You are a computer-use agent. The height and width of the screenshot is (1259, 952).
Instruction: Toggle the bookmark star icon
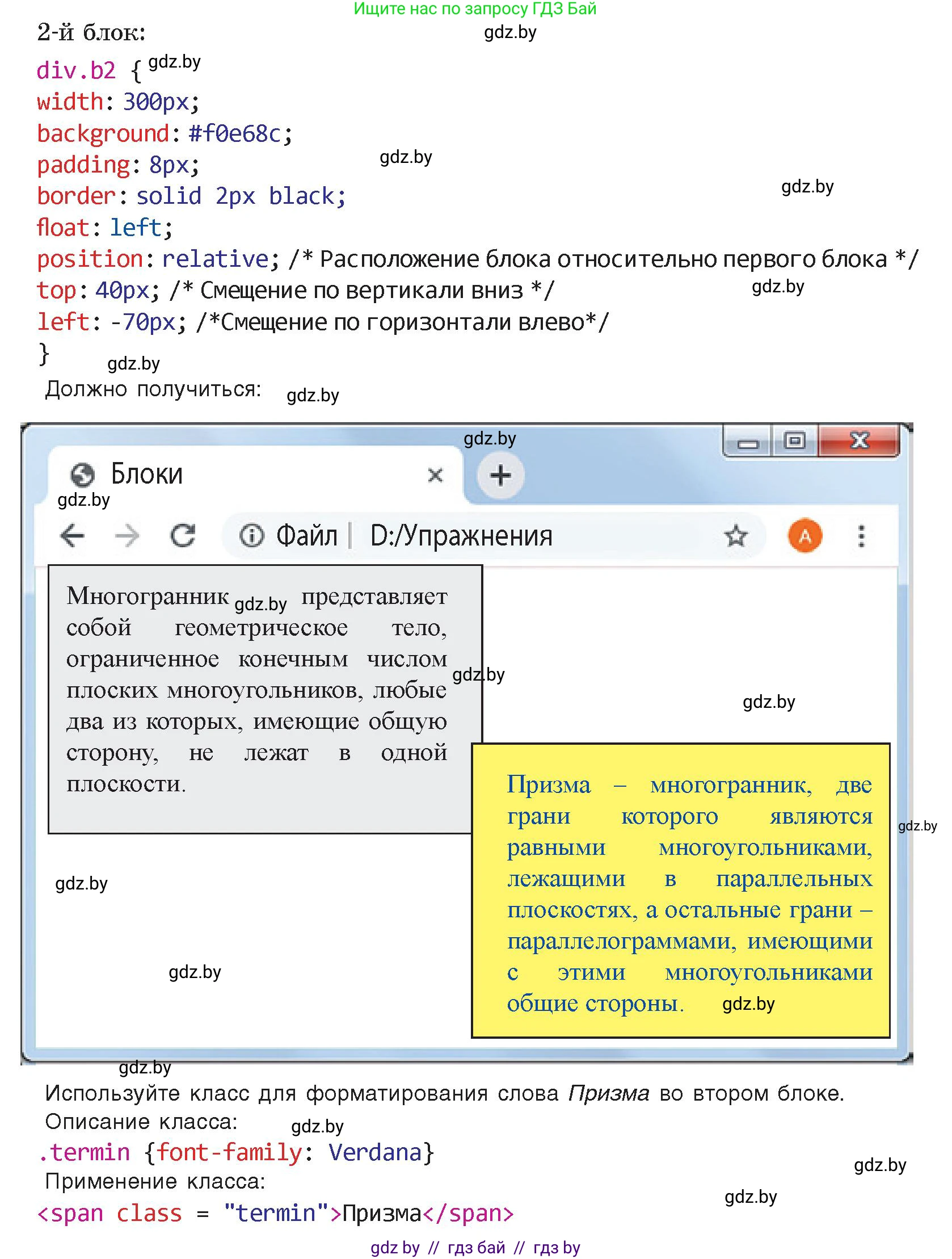click(735, 535)
